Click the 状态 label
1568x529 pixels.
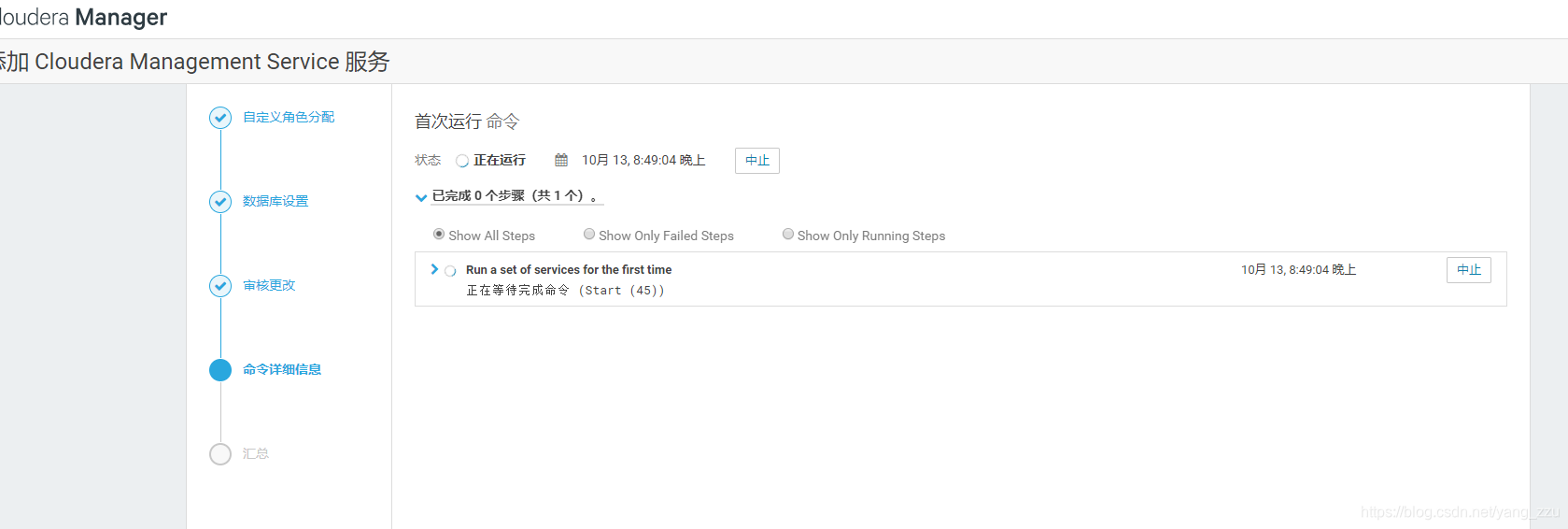[x=428, y=160]
